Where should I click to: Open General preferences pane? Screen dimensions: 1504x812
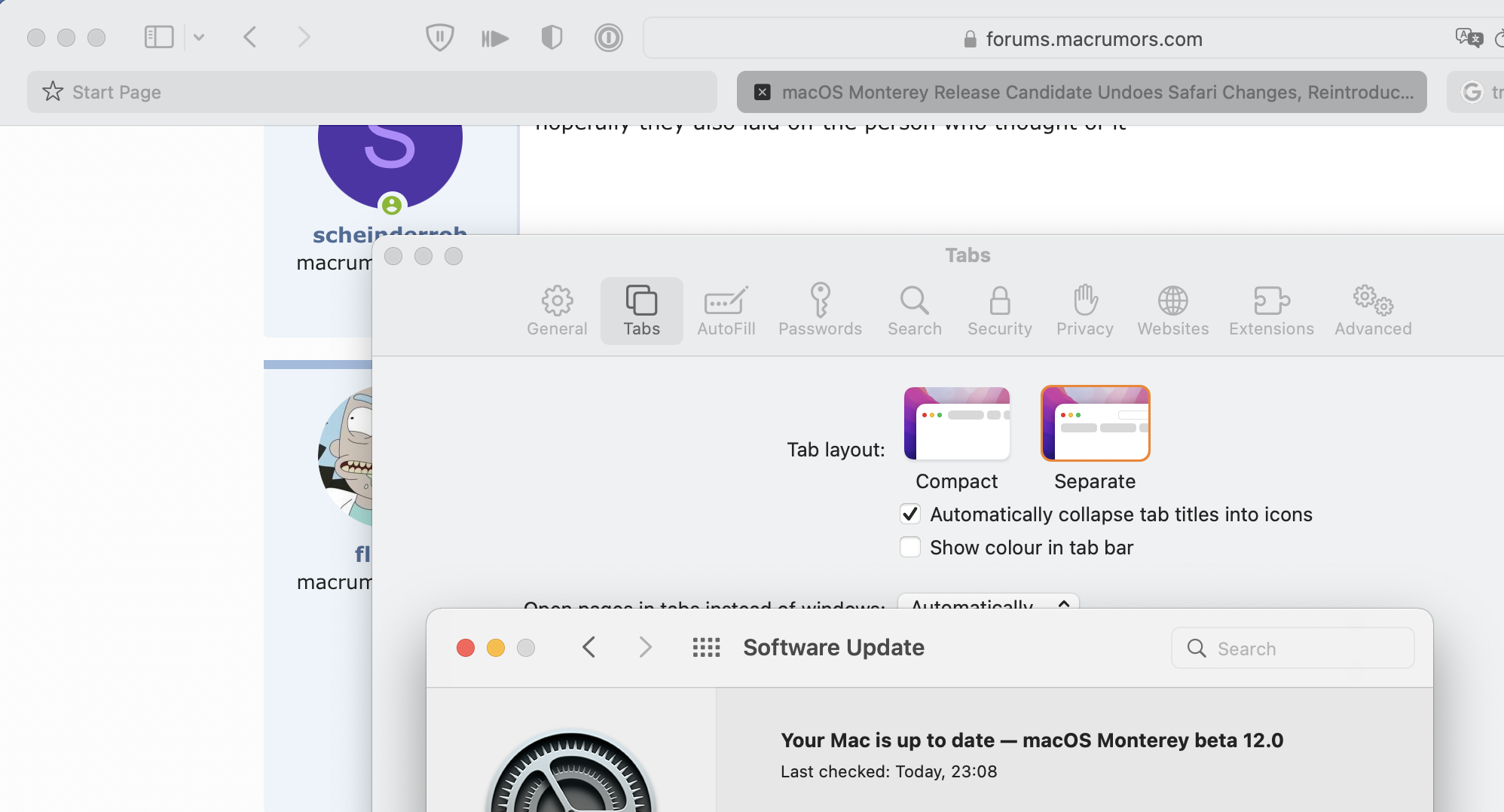coord(557,311)
